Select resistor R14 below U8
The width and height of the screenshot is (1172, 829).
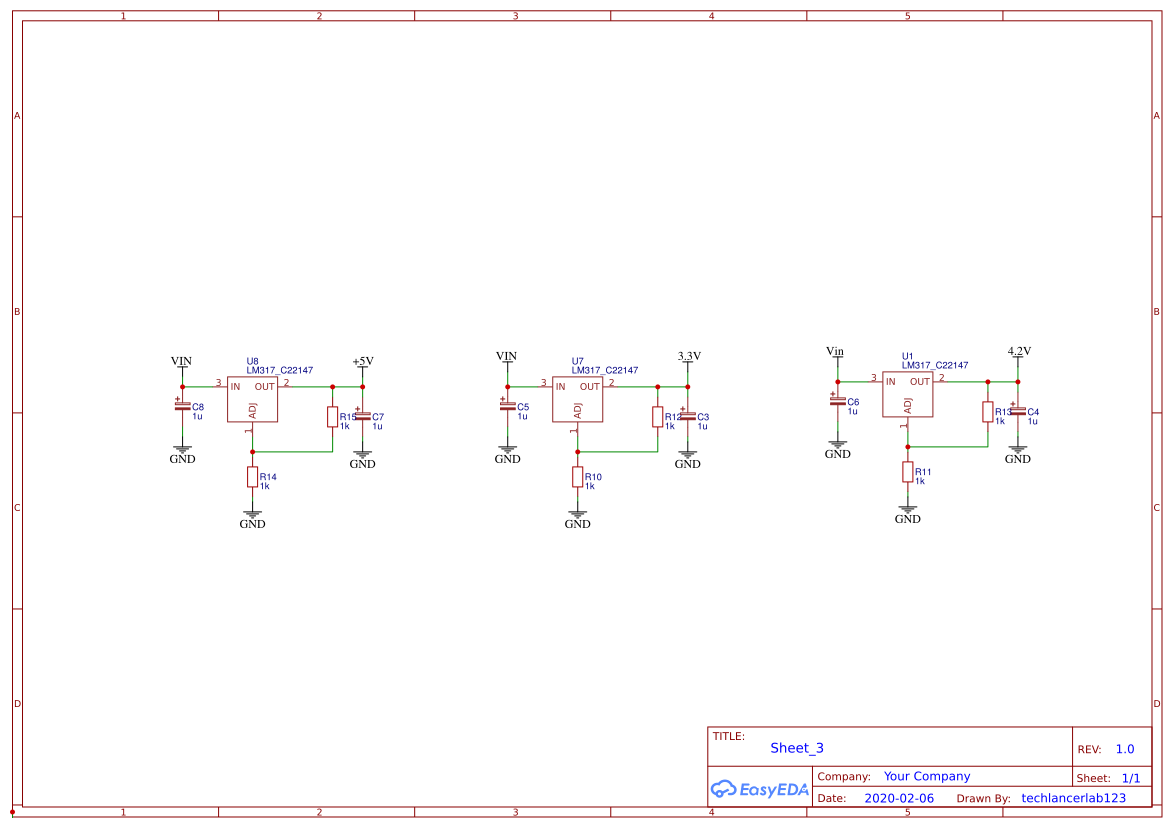coord(253,477)
